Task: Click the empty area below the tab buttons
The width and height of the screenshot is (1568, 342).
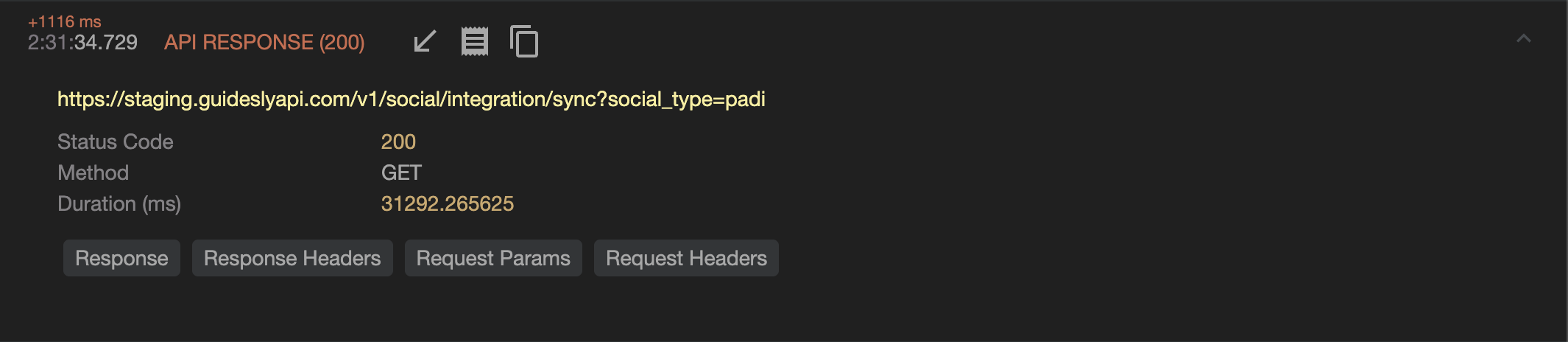Action: (x=736, y=310)
